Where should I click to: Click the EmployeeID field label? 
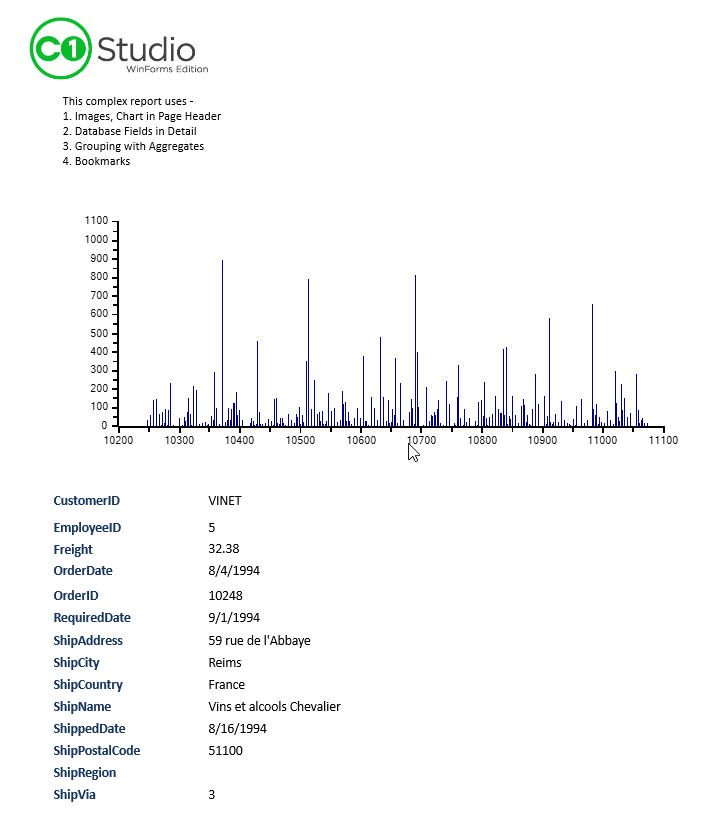(87, 527)
